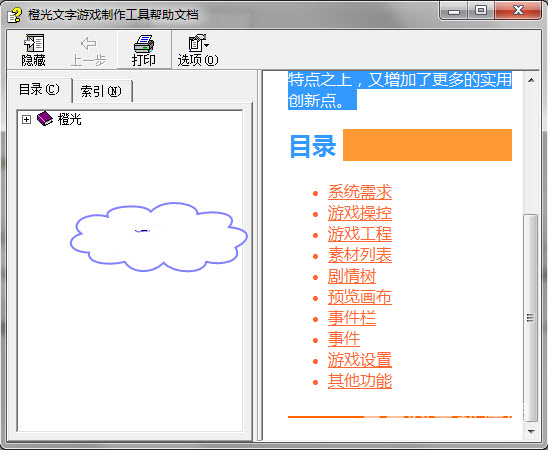
Task: Click the Hide (隐藏) toolbar icon
Action: [34, 43]
